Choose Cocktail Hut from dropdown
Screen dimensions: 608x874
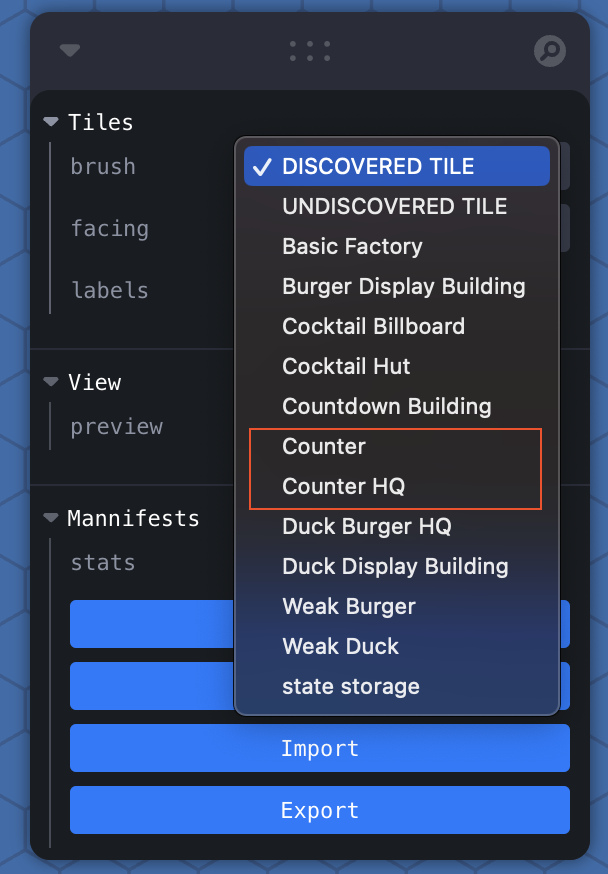(x=346, y=366)
